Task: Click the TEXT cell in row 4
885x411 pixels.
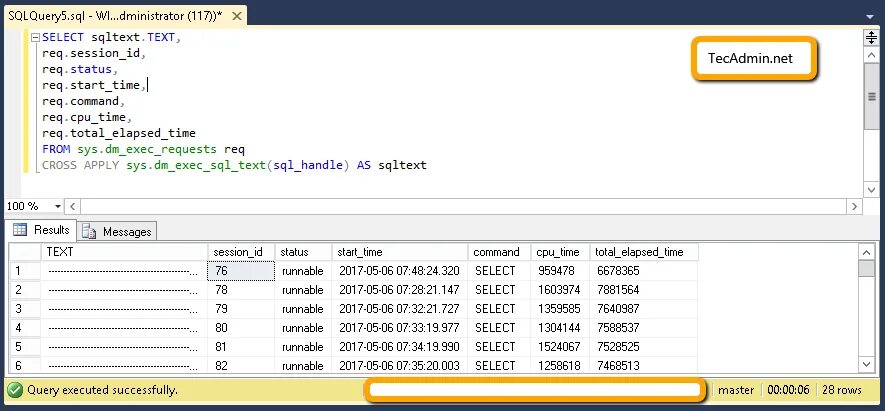Action: pos(124,328)
